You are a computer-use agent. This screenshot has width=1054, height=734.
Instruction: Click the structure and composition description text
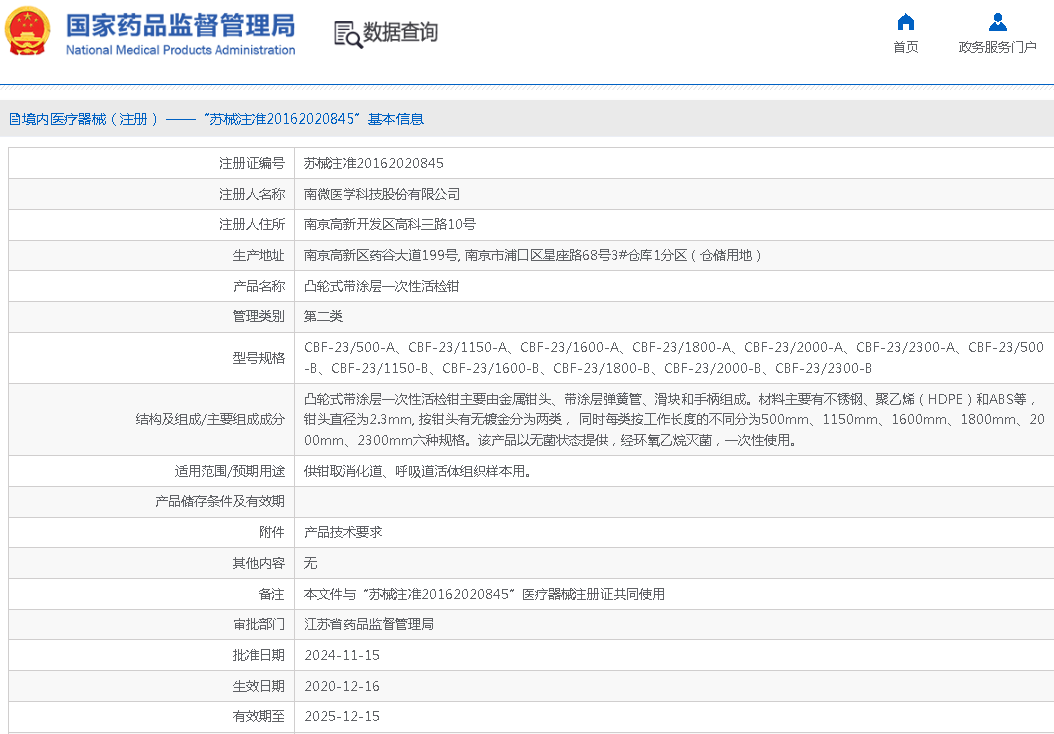click(674, 419)
